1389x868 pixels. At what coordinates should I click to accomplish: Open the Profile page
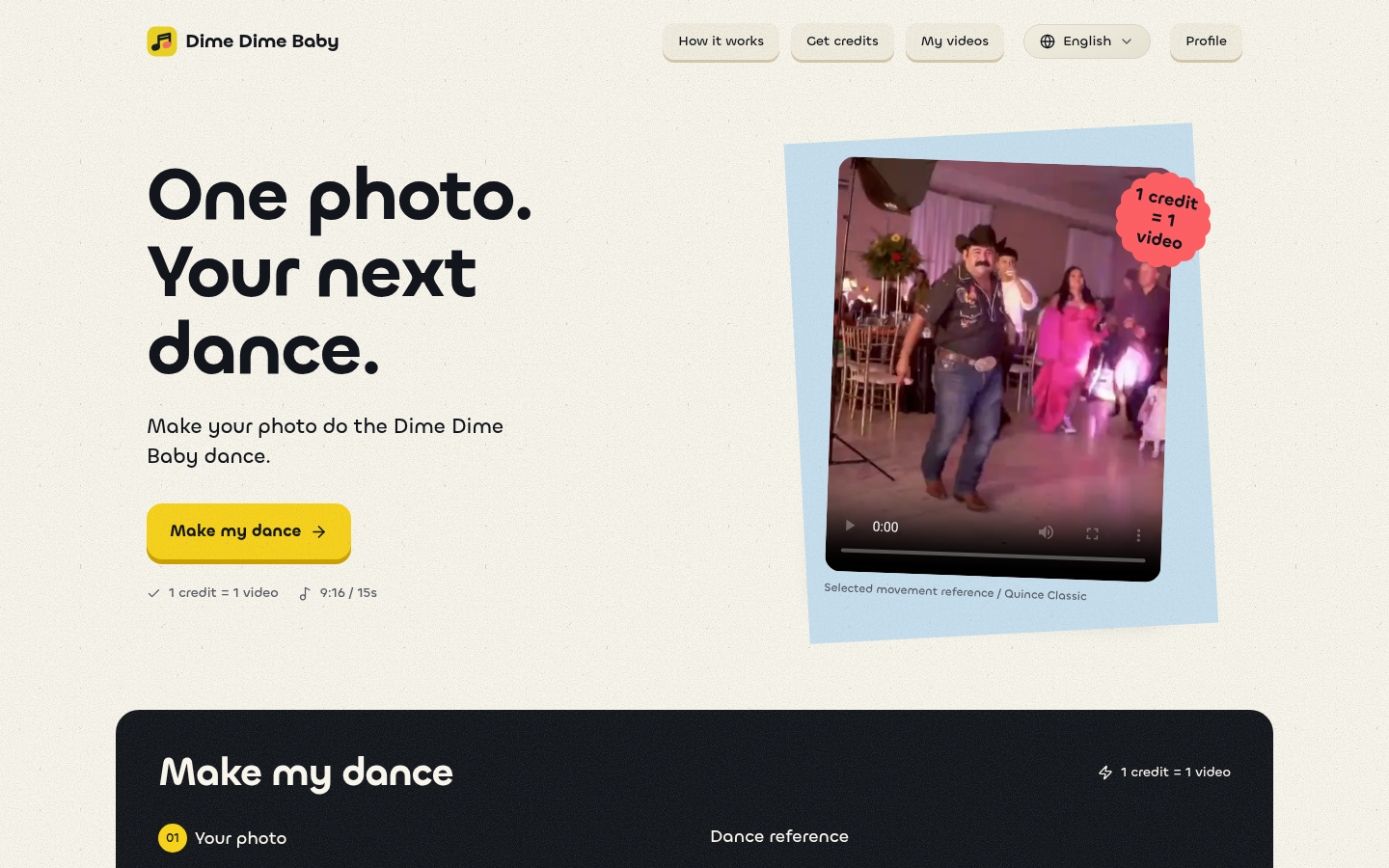click(x=1206, y=41)
